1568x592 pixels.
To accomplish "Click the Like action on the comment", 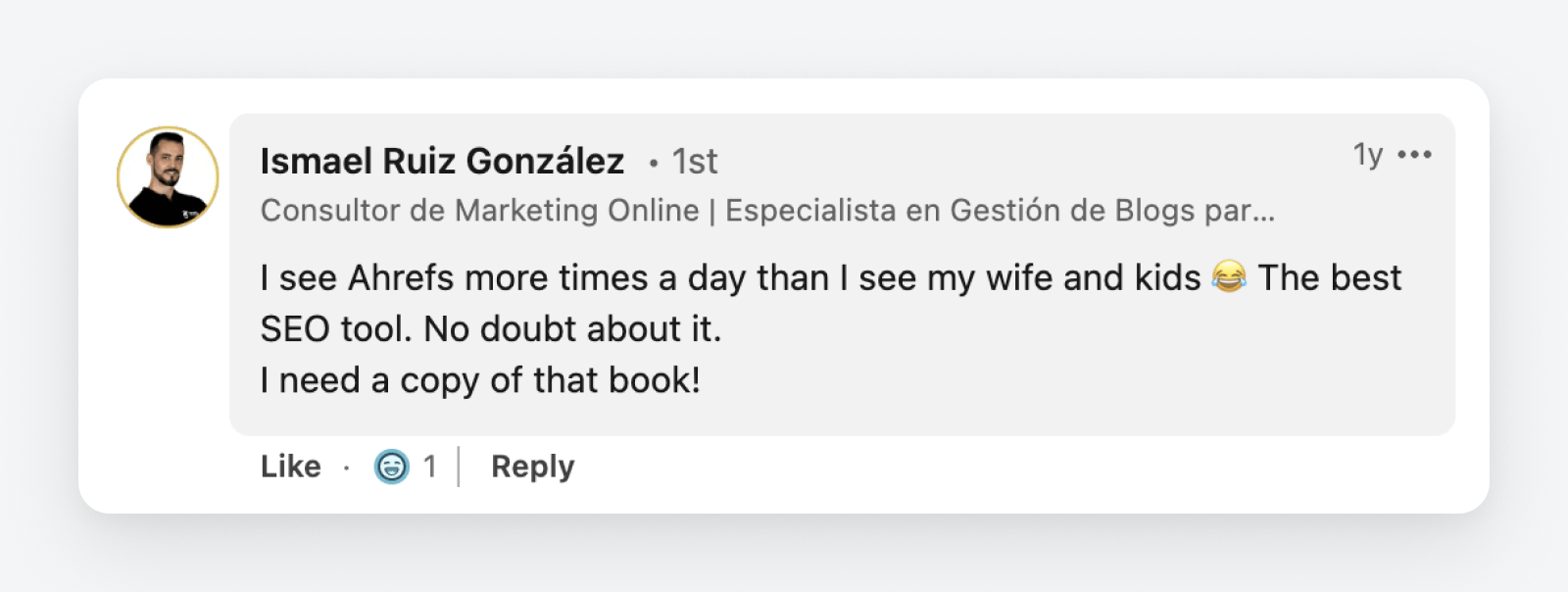I will point(289,467).
